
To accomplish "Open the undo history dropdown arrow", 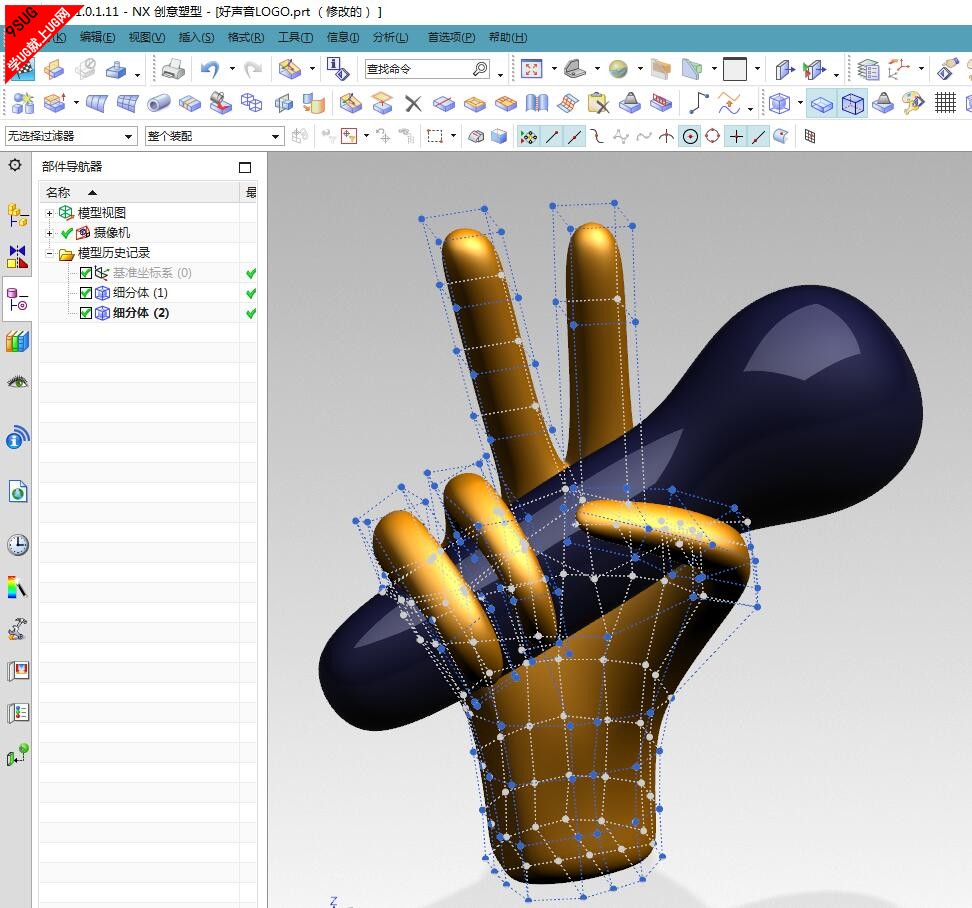I will point(232,69).
